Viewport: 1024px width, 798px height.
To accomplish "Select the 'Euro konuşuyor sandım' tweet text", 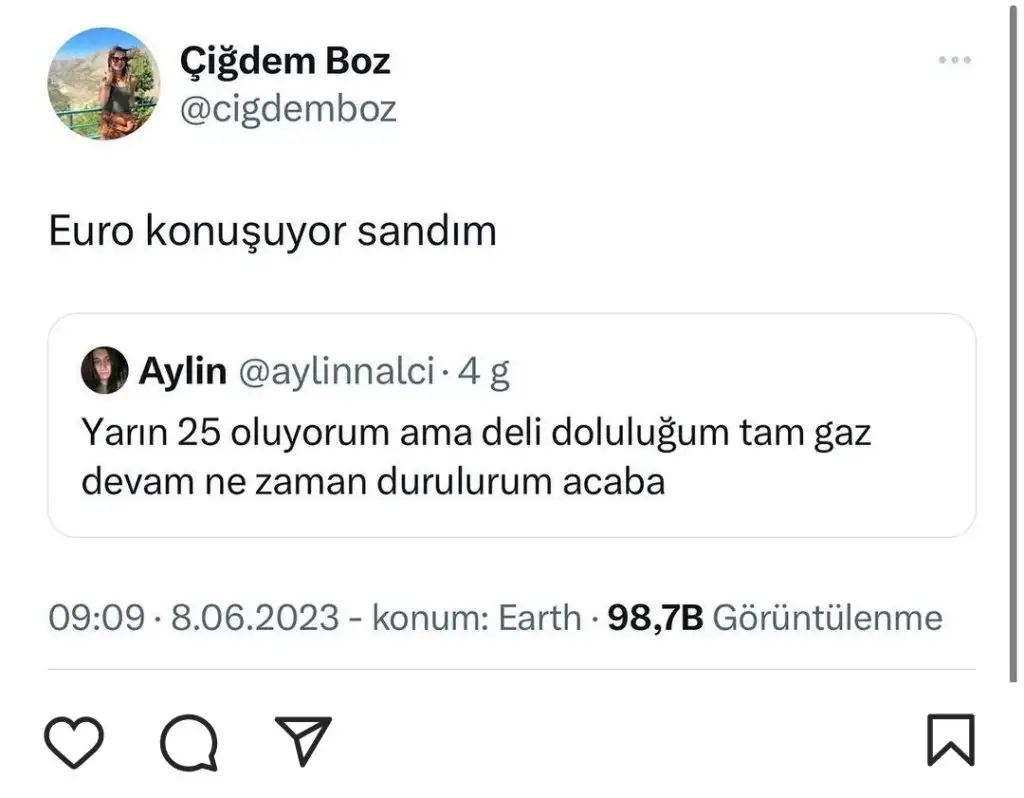I will 273,231.
